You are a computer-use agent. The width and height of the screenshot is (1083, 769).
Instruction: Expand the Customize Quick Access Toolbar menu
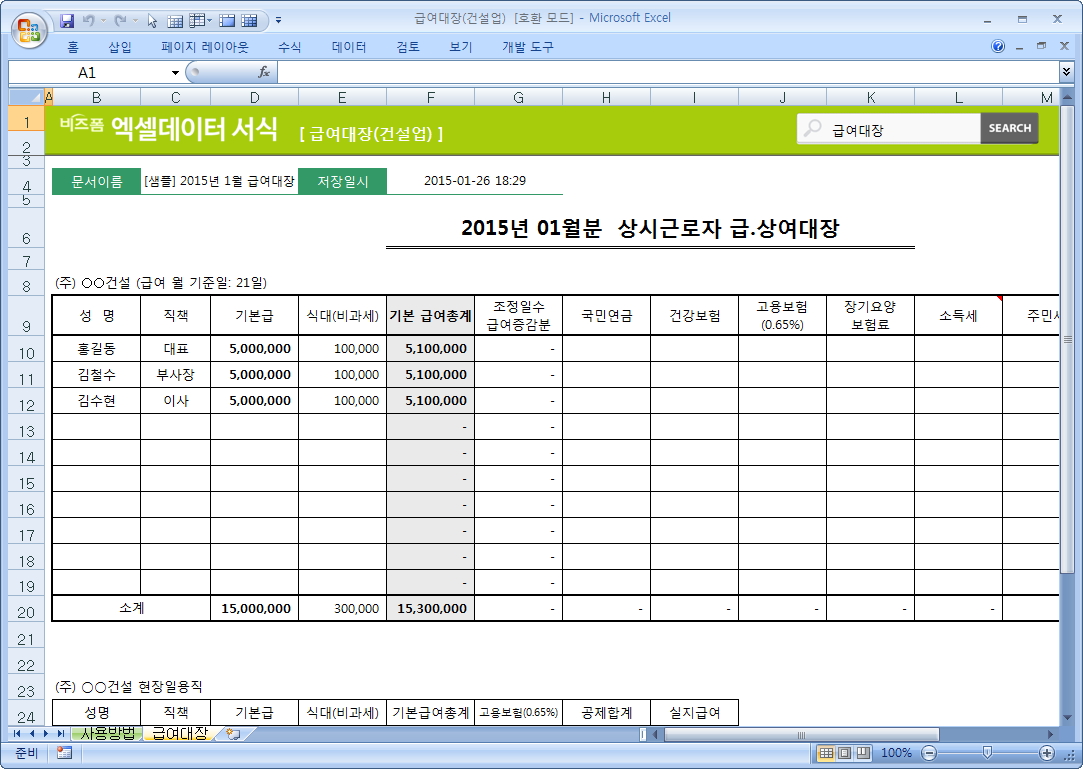[x=278, y=20]
